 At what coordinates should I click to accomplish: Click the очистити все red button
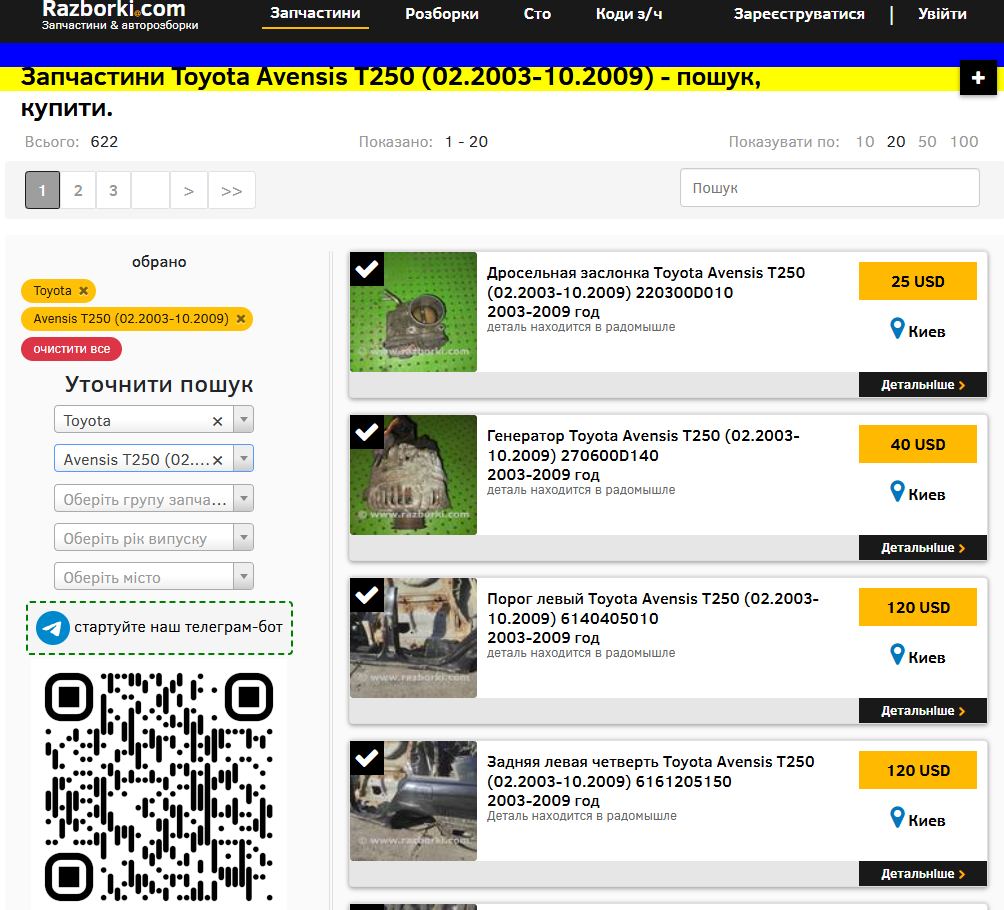point(72,349)
